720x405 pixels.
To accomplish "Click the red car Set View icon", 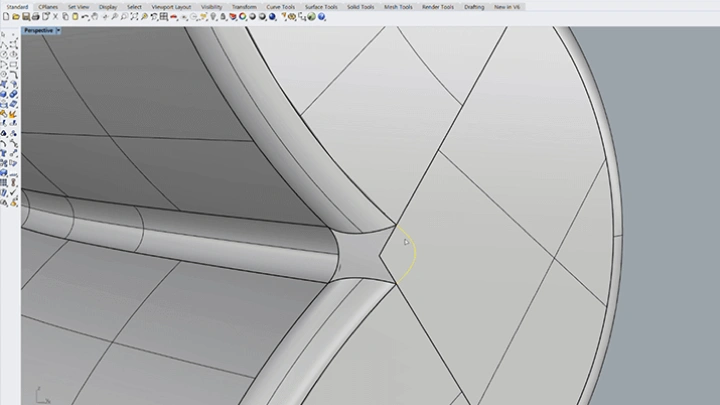I will (173, 17).
